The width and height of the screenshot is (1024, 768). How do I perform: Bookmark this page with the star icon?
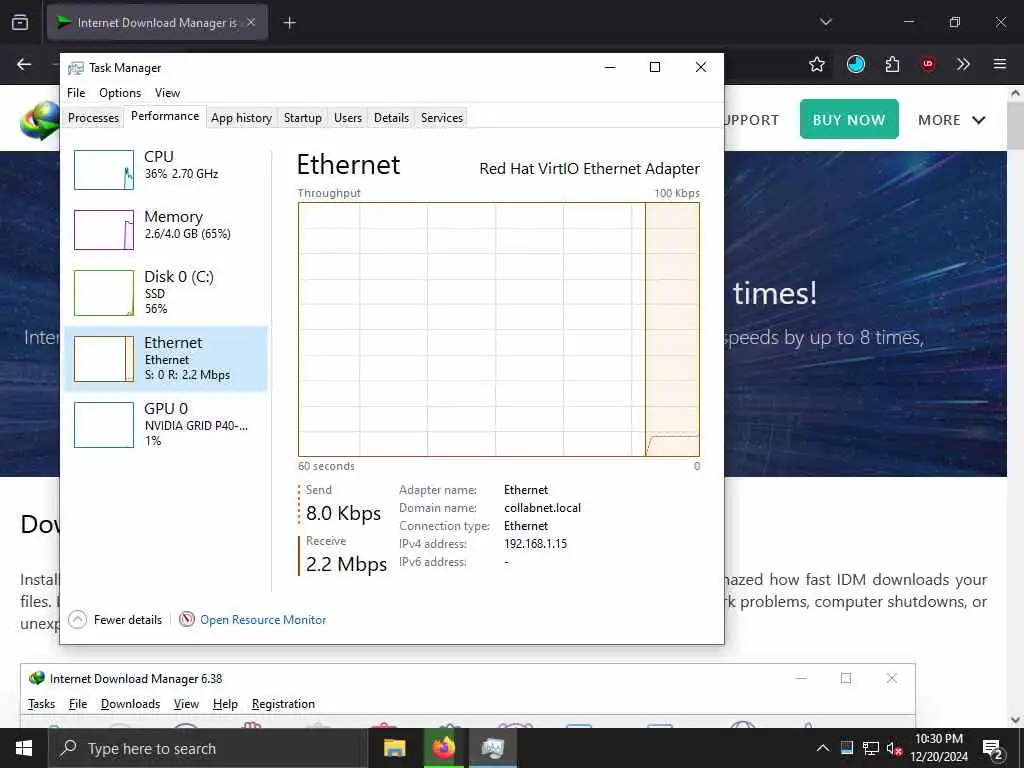(x=816, y=64)
